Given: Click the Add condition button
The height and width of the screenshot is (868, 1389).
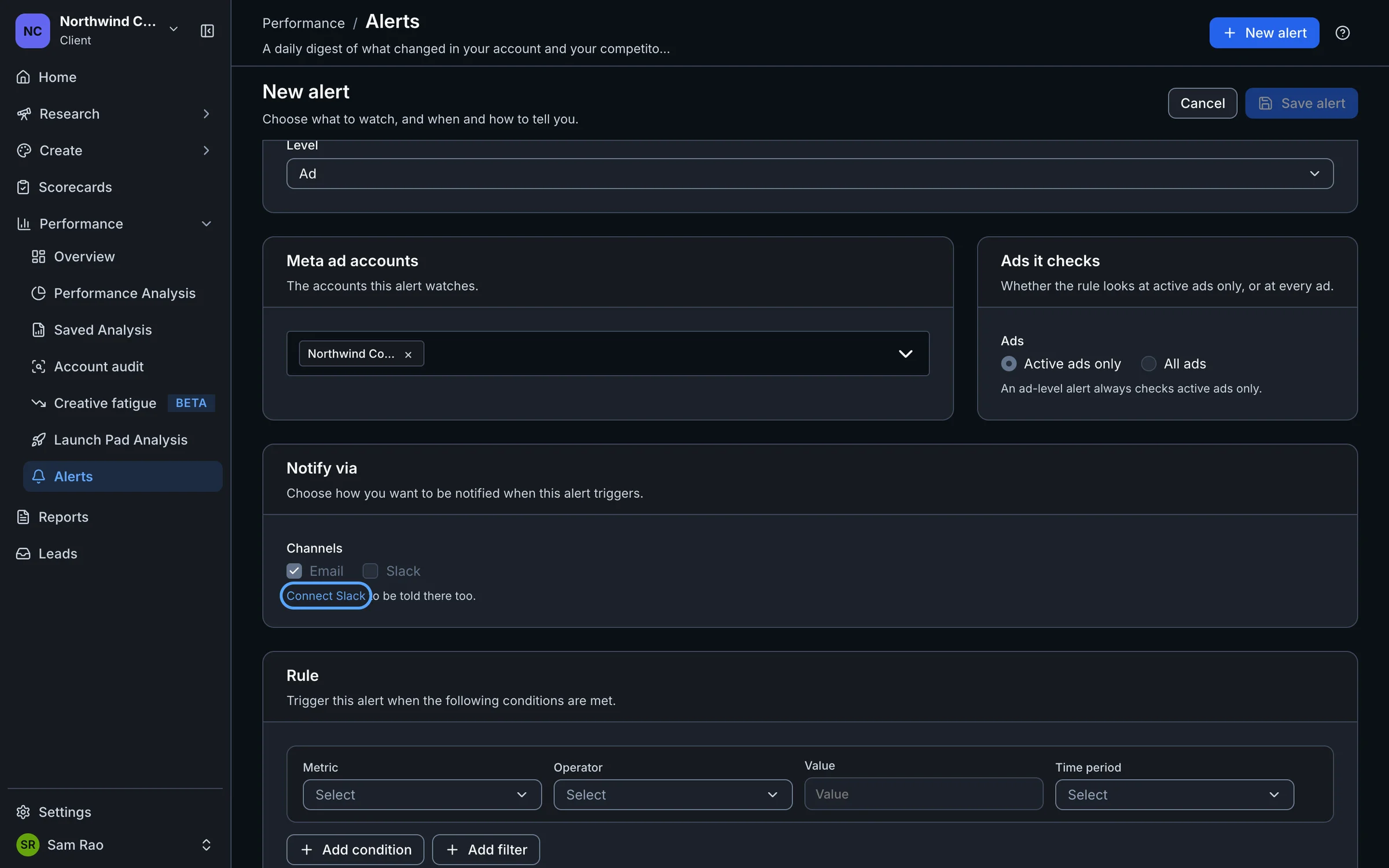Looking at the screenshot, I should pyautogui.click(x=355, y=849).
